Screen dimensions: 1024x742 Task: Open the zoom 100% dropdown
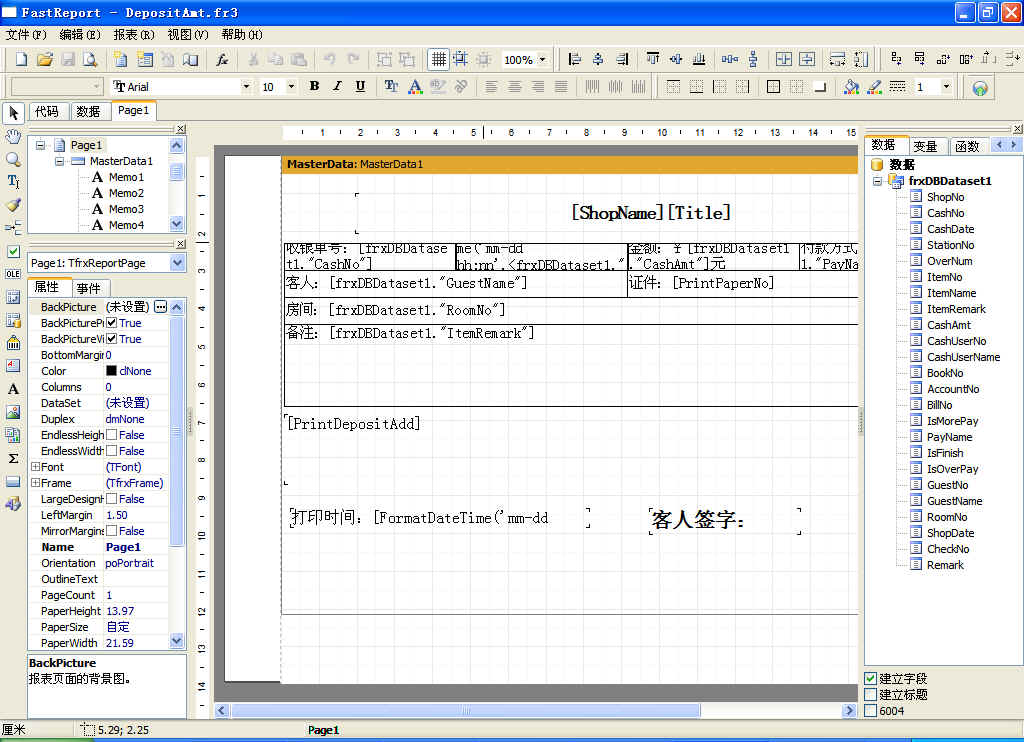tap(542, 60)
